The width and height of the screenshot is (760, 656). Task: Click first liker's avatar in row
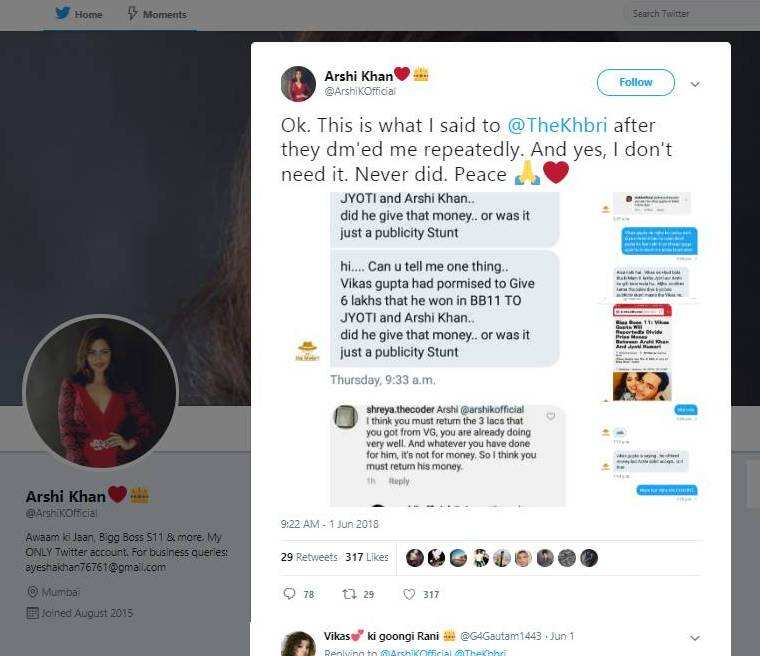point(415,558)
